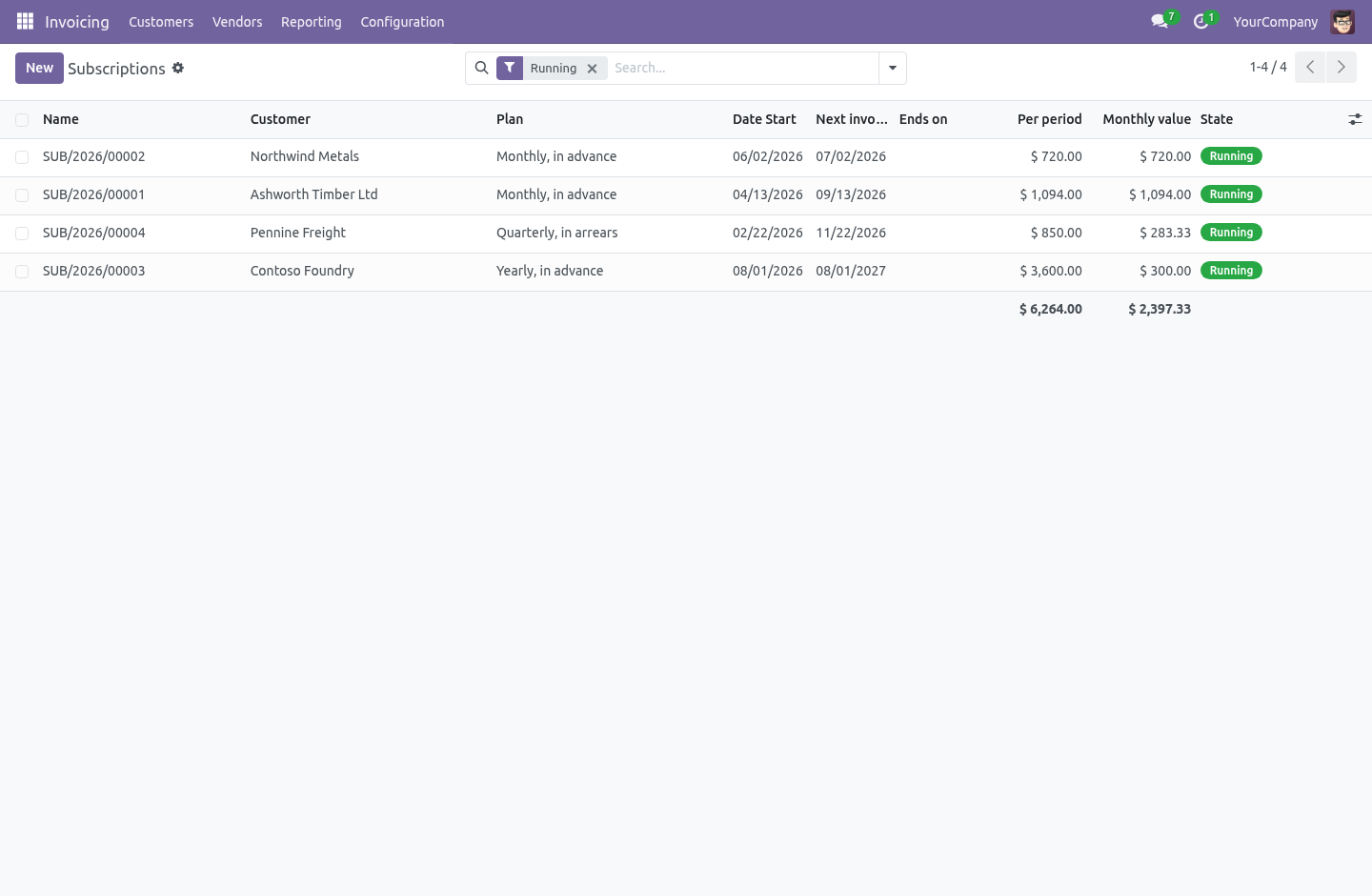
Task: Open the Subscriptions gear actions menu
Action: click(178, 68)
